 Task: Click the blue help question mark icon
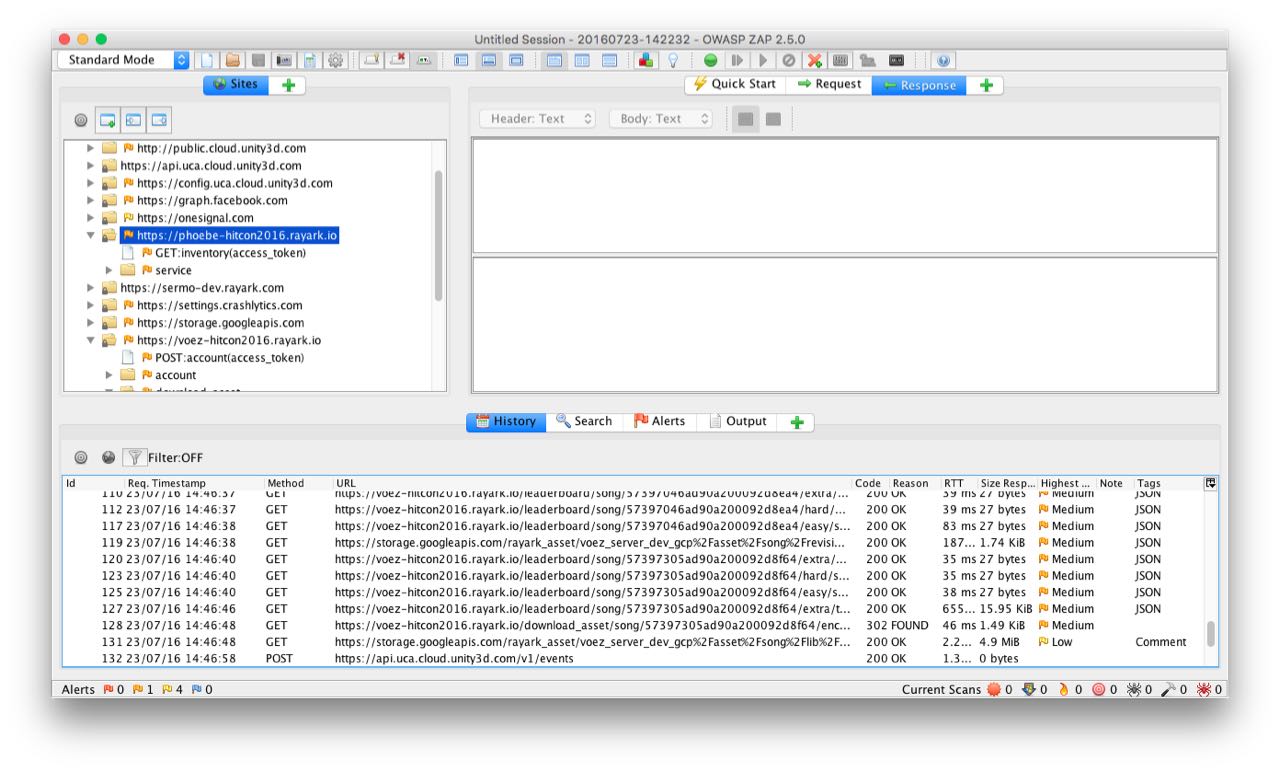(x=943, y=60)
